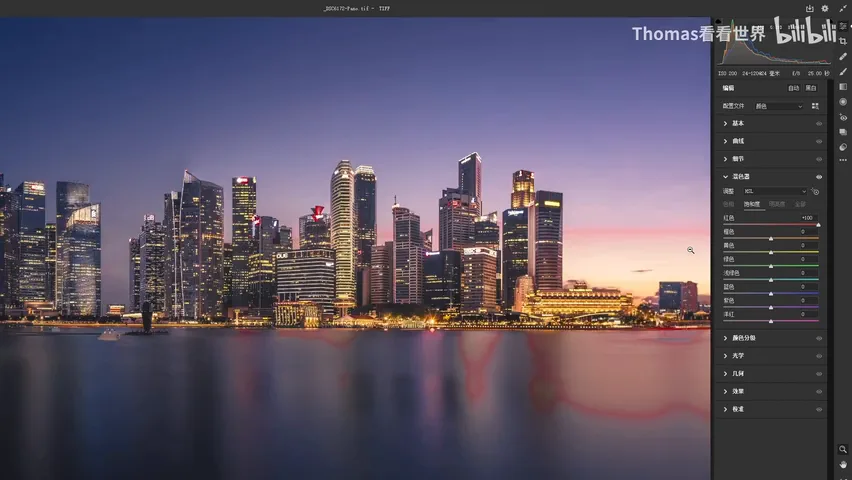The image size is (852, 480).
Task: Open the Snapshots panel icon
Action: pyautogui.click(x=843, y=132)
